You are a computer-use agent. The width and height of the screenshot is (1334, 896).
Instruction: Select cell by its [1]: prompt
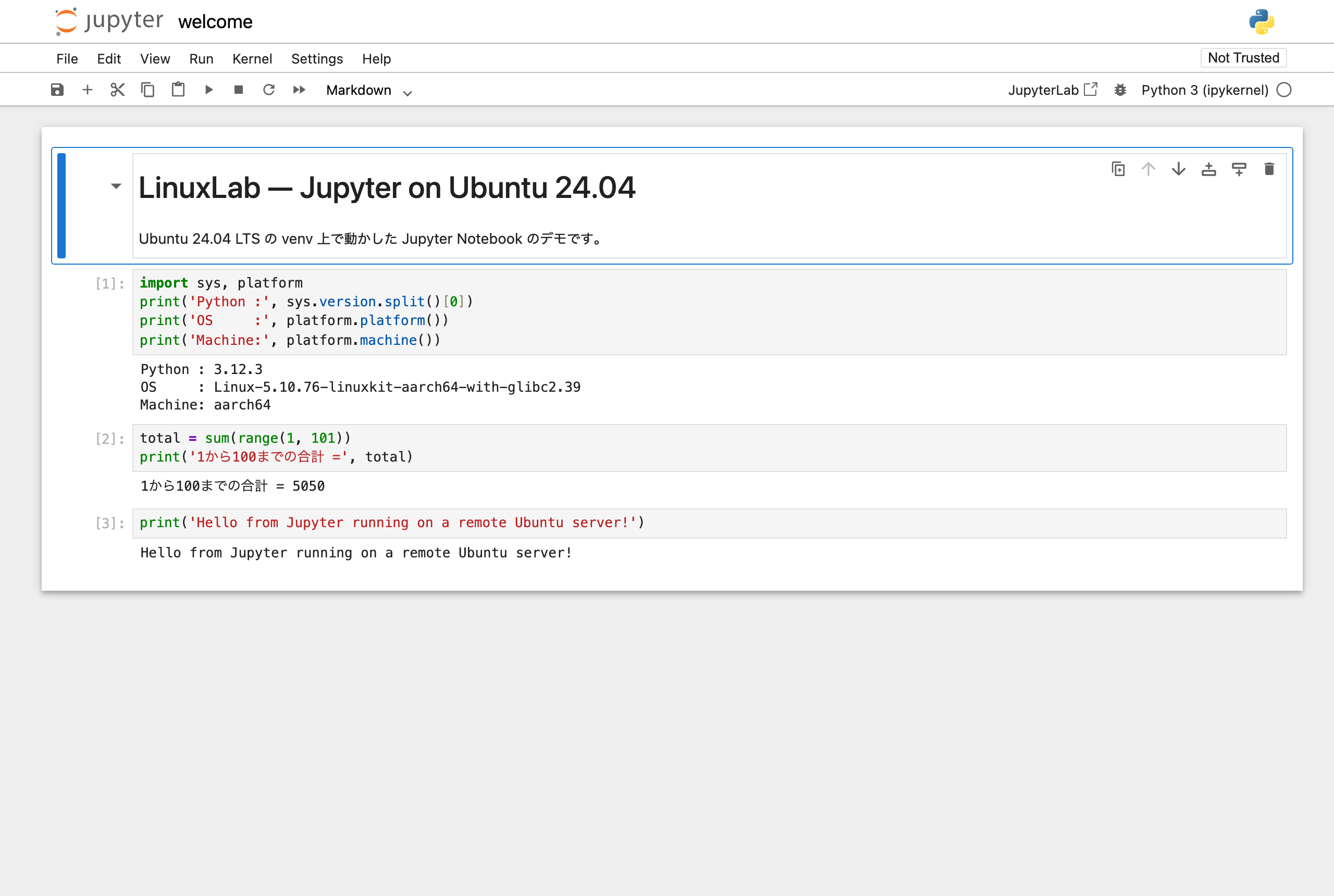pos(110,283)
